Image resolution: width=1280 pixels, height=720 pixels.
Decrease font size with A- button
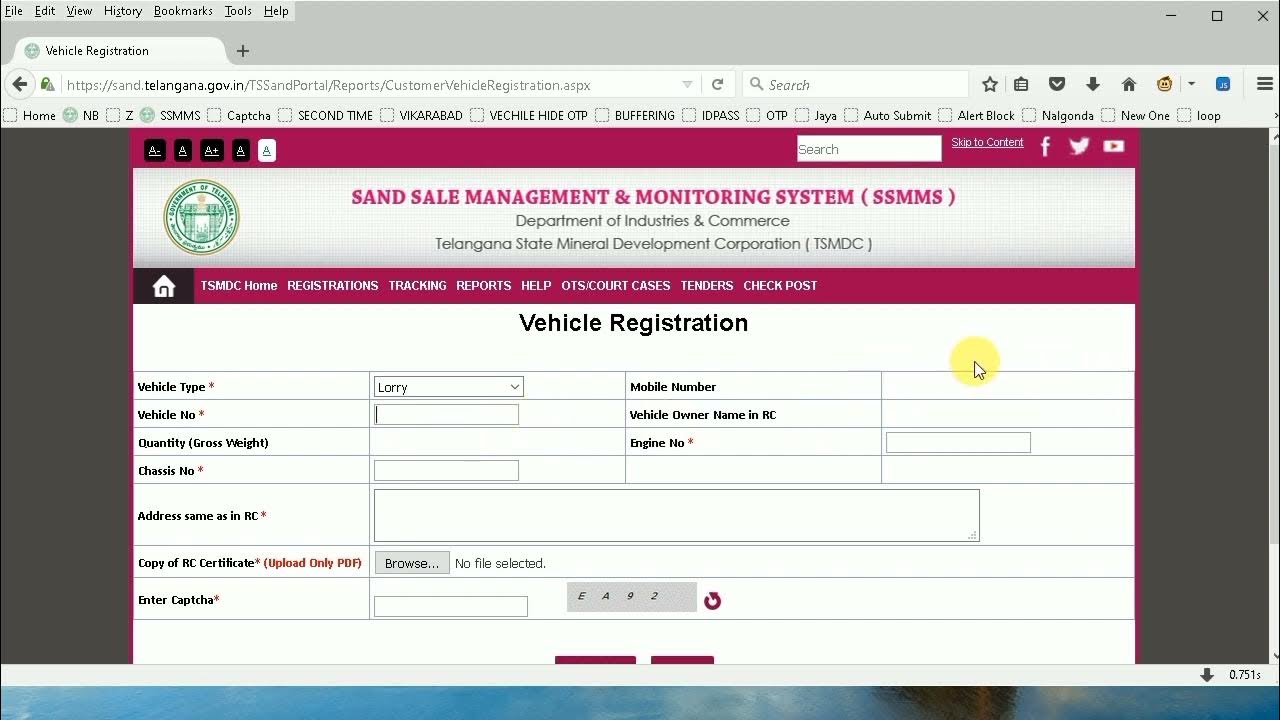point(154,150)
